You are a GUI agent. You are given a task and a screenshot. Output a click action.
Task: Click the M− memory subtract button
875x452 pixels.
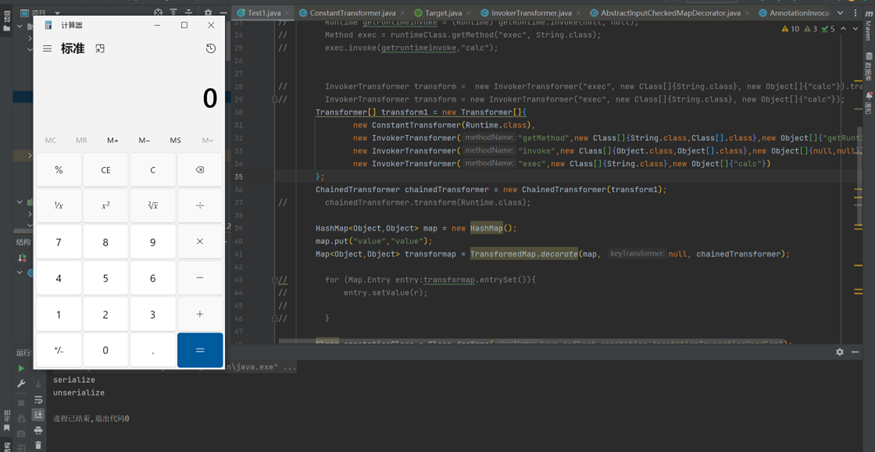click(x=144, y=140)
